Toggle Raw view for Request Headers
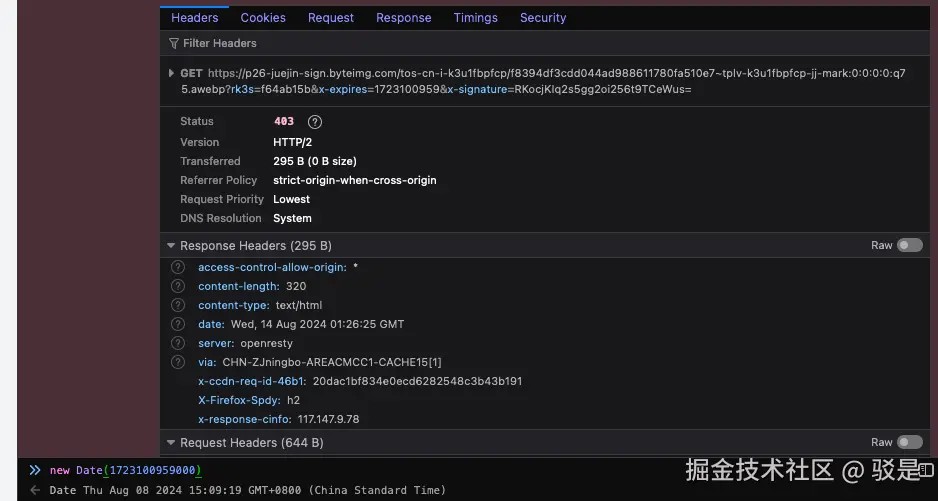The width and height of the screenshot is (938, 501). [909, 442]
